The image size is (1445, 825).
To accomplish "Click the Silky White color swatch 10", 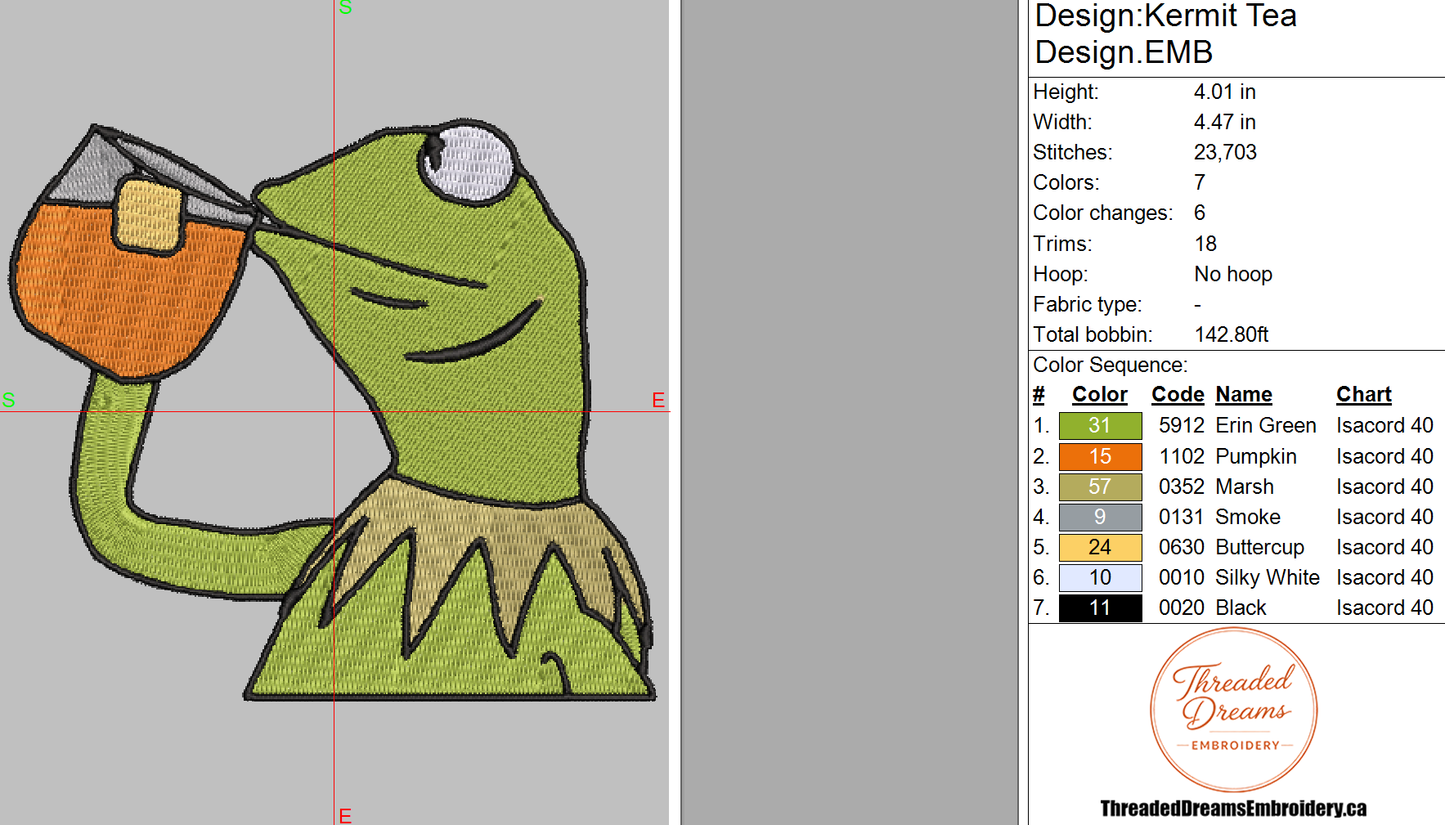I will (1100, 578).
